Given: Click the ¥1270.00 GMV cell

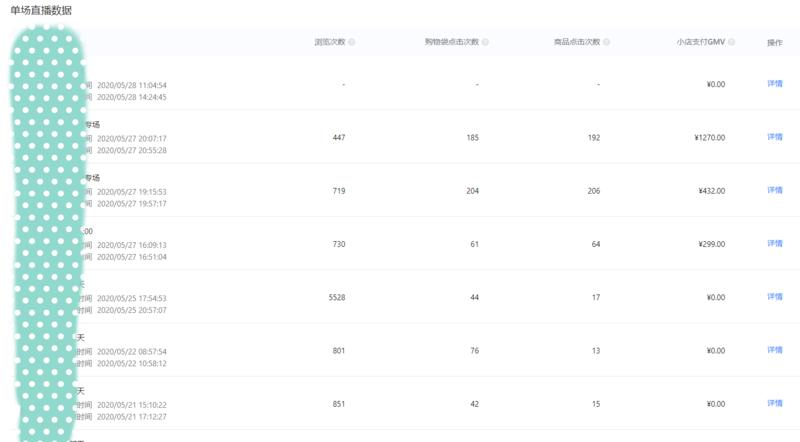Looking at the screenshot, I should [x=709, y=137].
